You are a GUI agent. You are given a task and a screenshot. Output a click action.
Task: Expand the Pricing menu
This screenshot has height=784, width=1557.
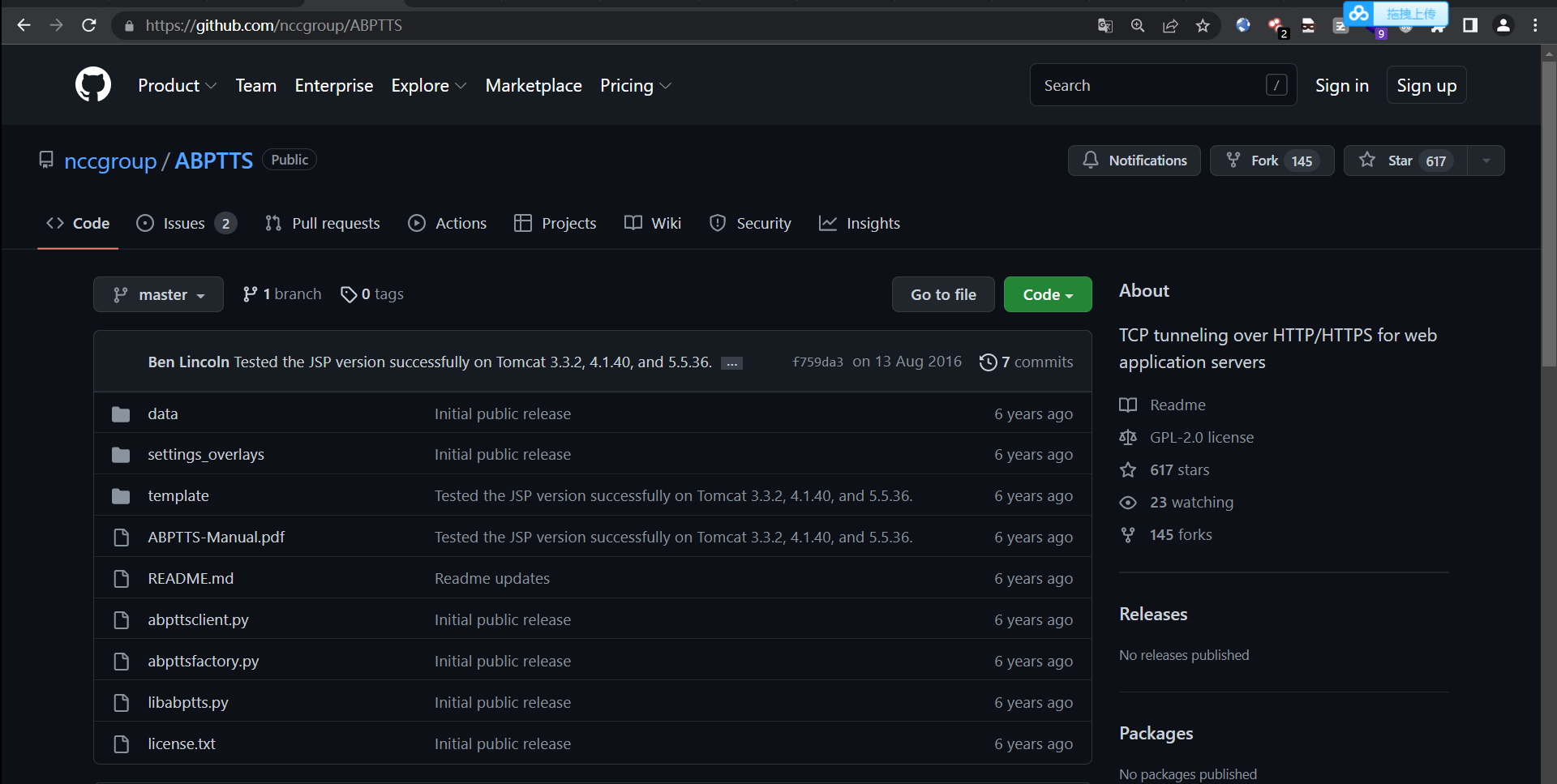pyautogui.click(x=636, y=85)
